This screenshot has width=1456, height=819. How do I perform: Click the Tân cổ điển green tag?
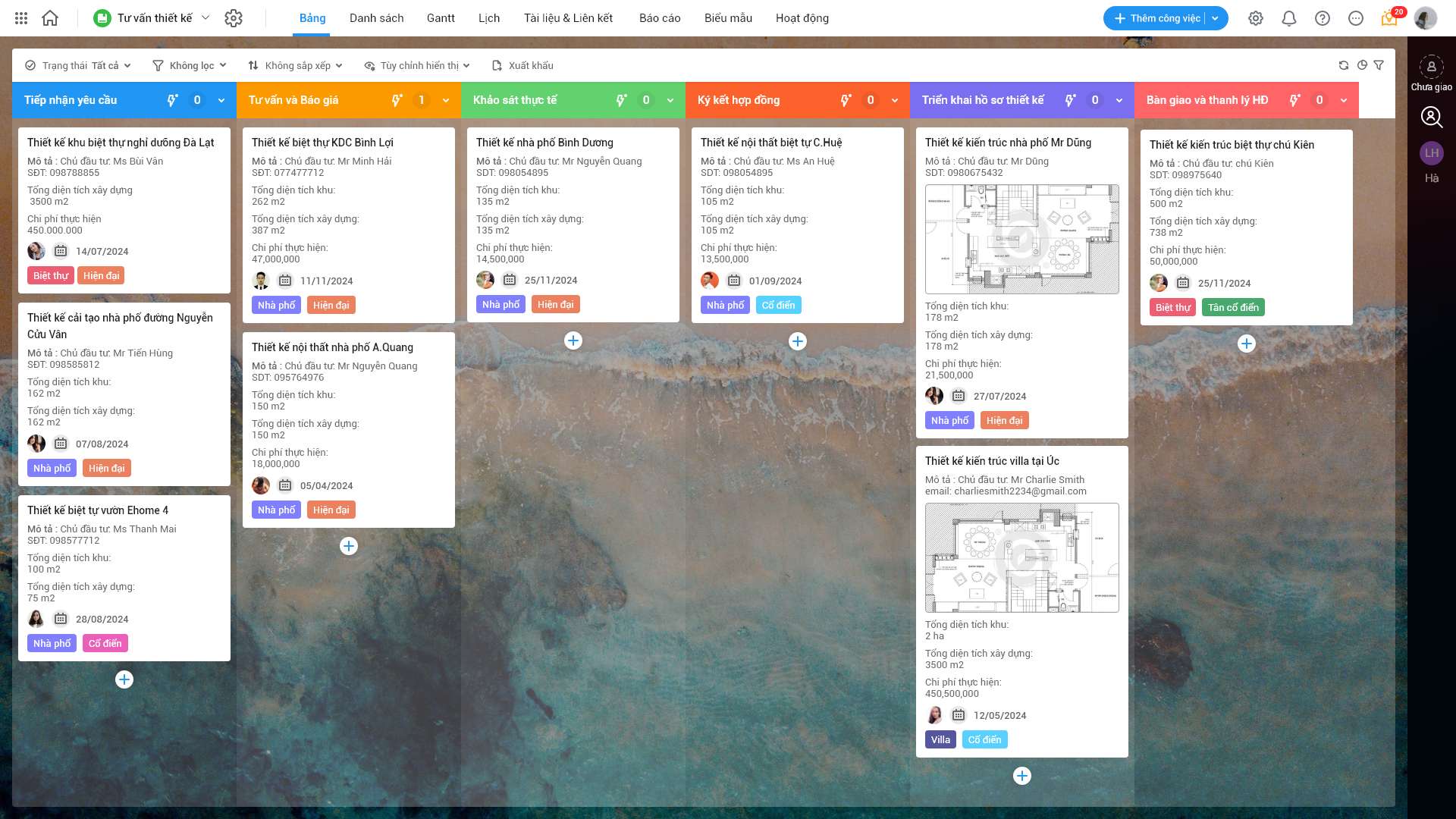[1233, 307]
